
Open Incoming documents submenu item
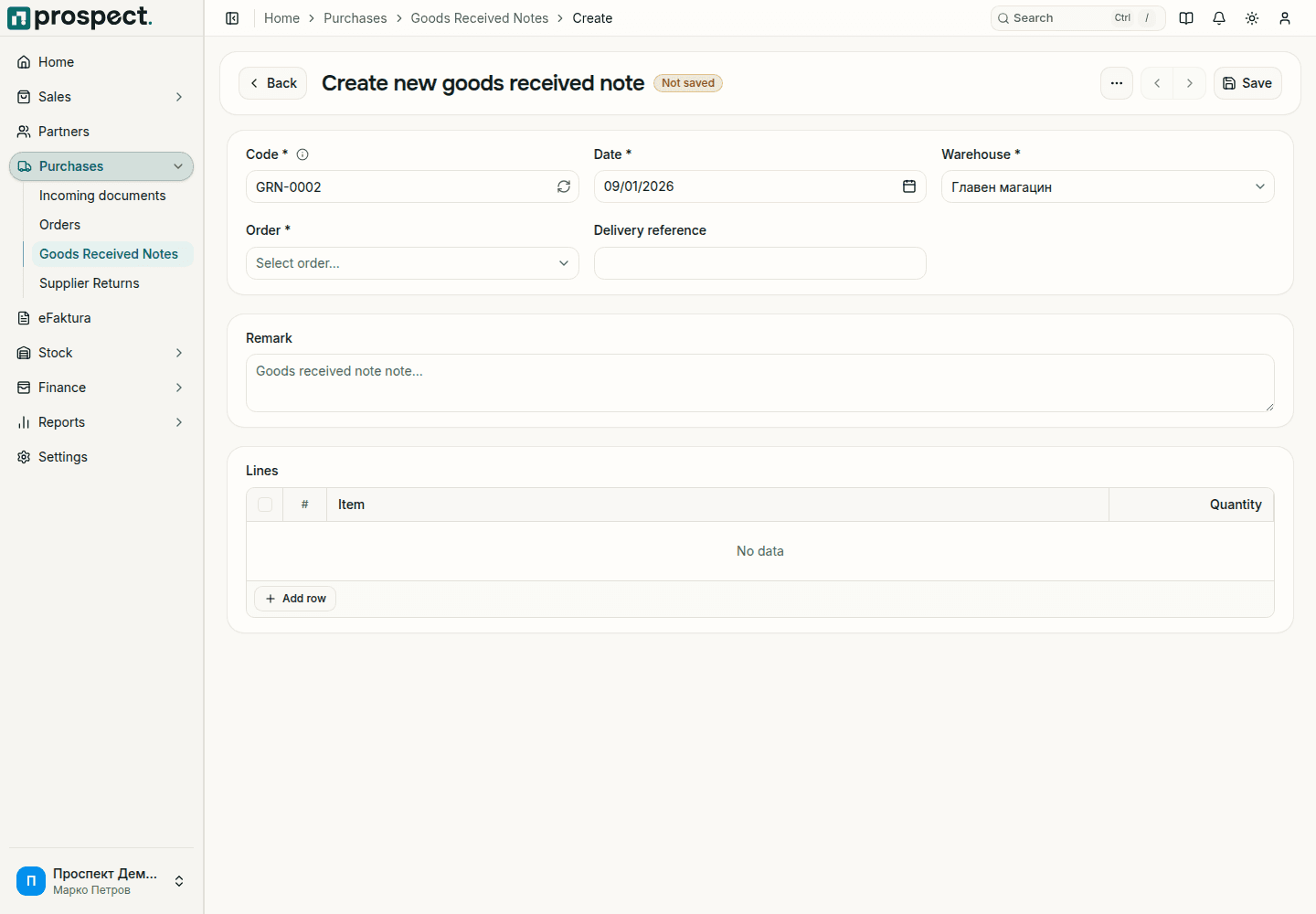[x=112, y=196]
